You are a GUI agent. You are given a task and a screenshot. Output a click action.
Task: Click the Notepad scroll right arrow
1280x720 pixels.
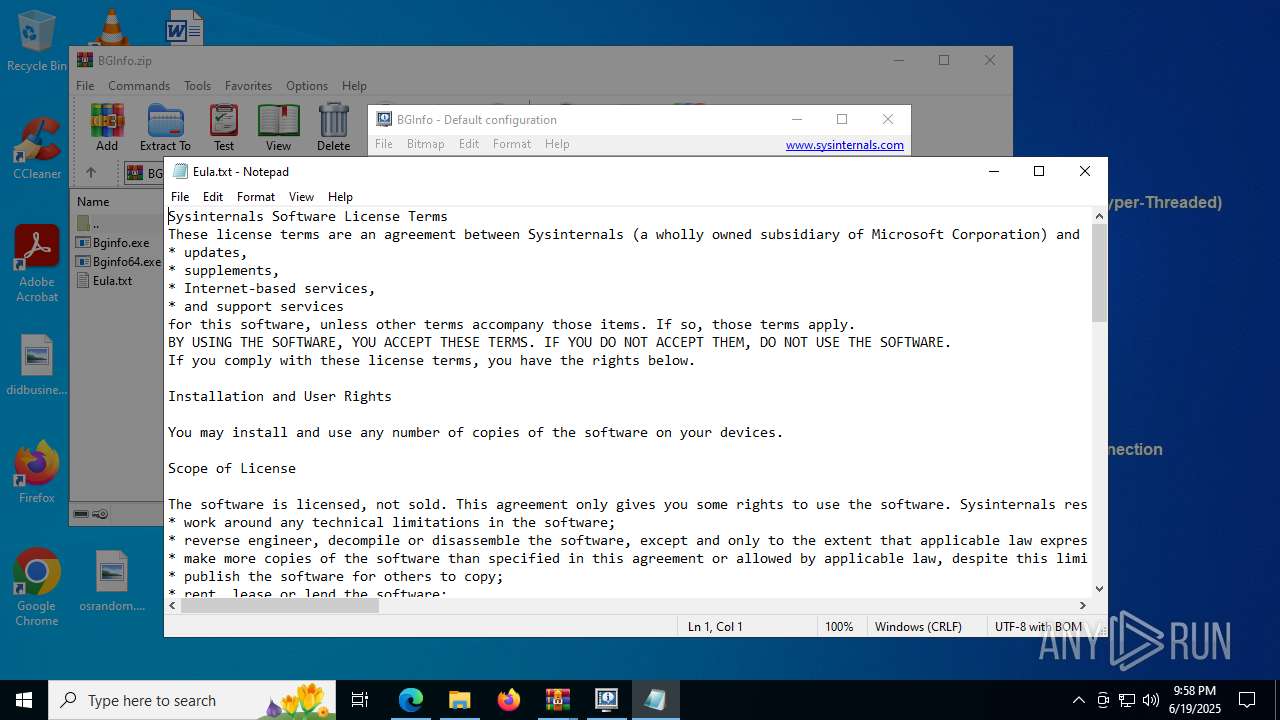point(1082,605)
